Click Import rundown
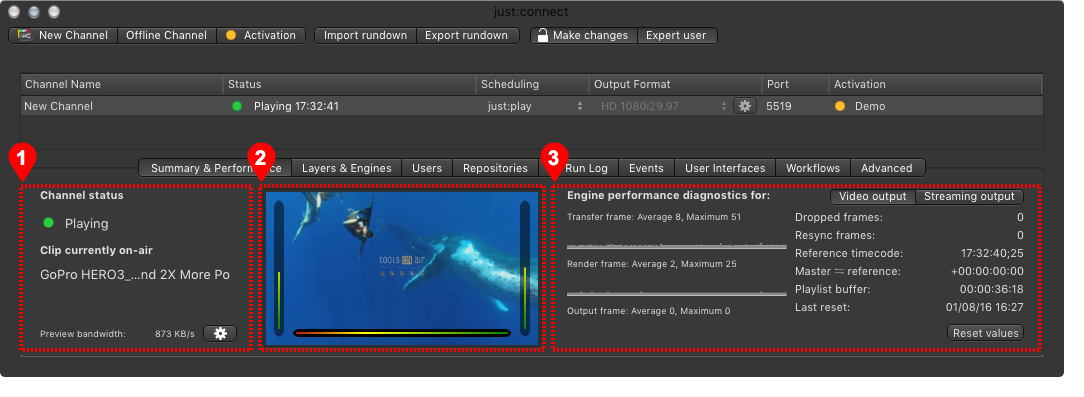Screen dimensions: 1084x397 click(x=366, y=35)
